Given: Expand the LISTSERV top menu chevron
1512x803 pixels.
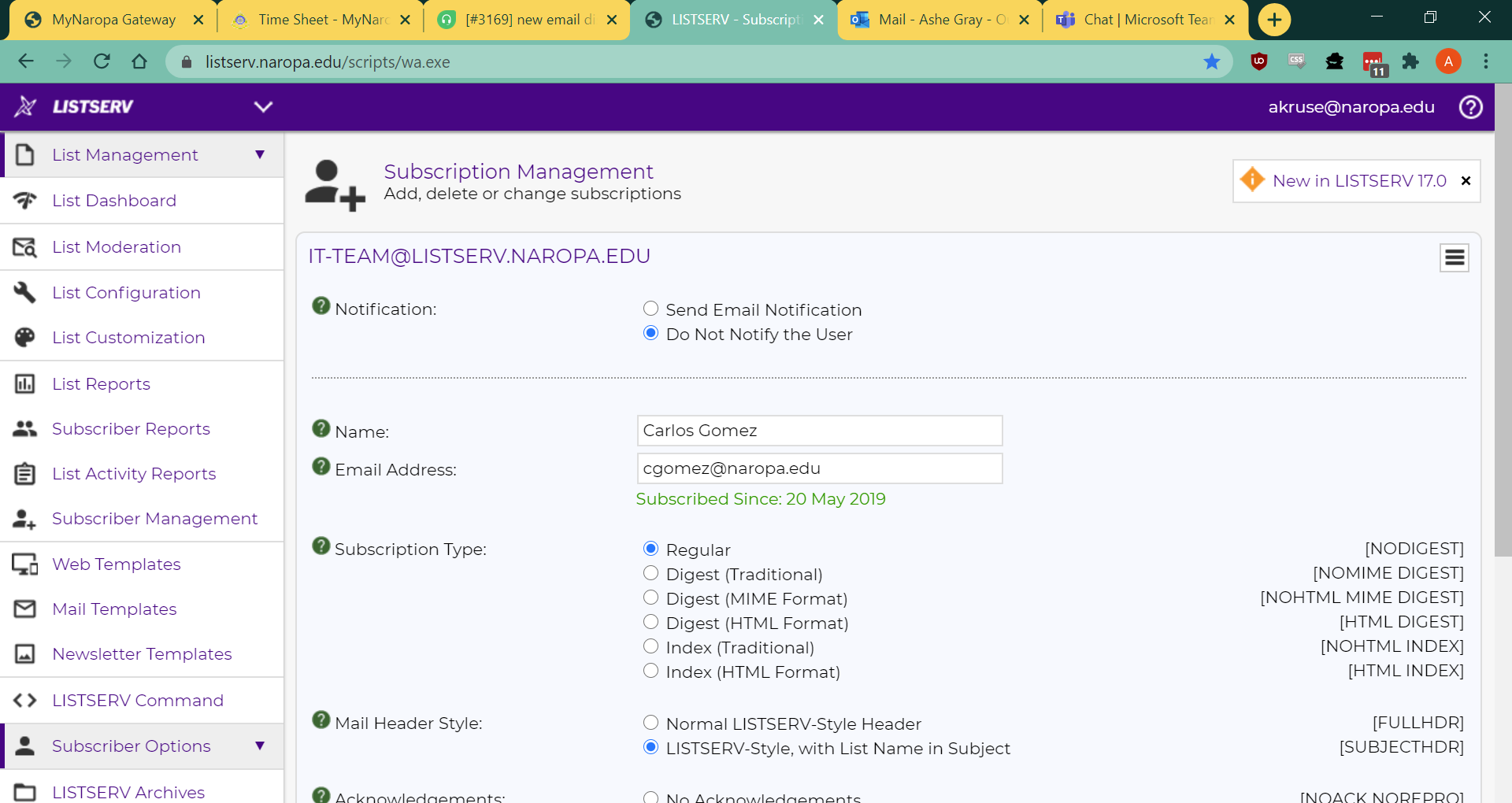Looking at the screenshot, I should point(263,107).
